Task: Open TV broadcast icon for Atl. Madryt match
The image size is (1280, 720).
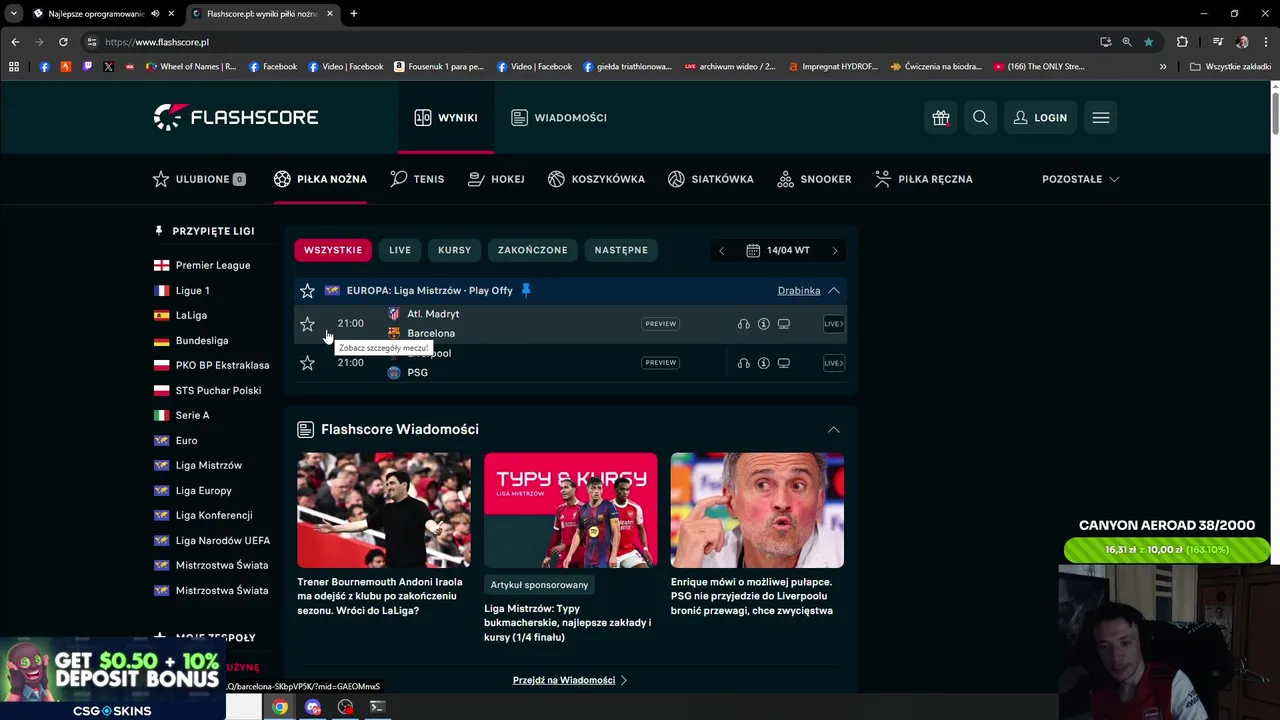Action: pos(784,324)
